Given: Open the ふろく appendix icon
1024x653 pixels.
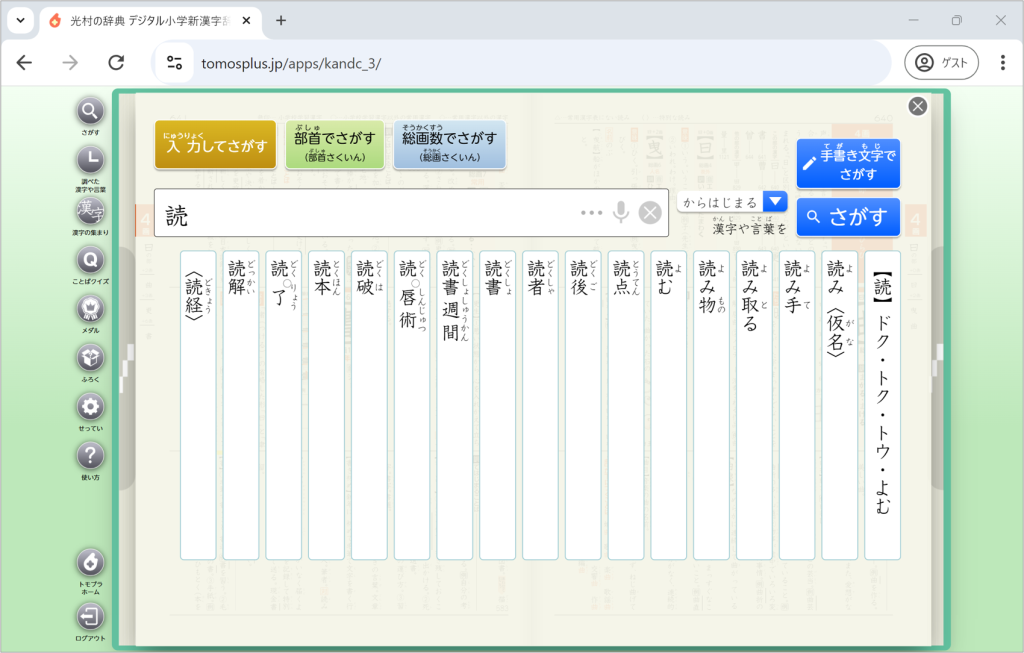Looking at the screenshot, I should (90, 358).
